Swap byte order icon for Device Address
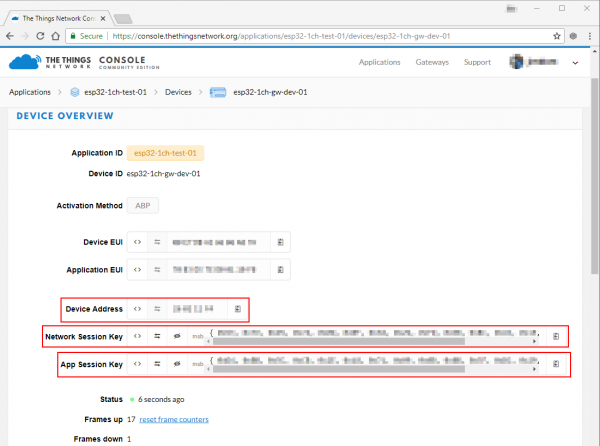The height and width of the screenshot is (446, 600). click(x=157, y=309)
